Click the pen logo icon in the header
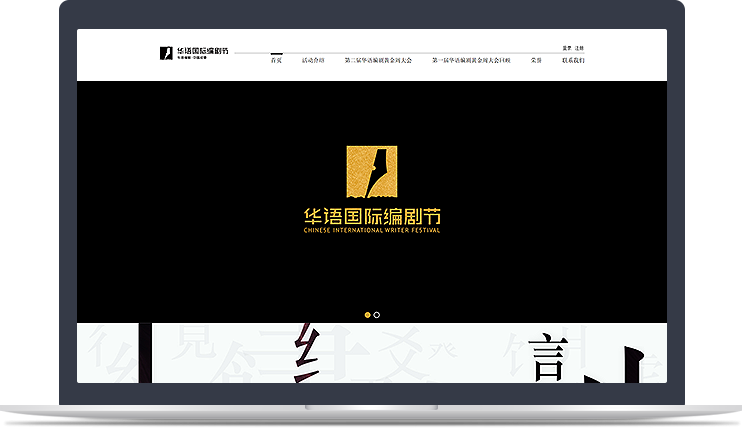The image size is (742, 429). [x=166, y=52]
